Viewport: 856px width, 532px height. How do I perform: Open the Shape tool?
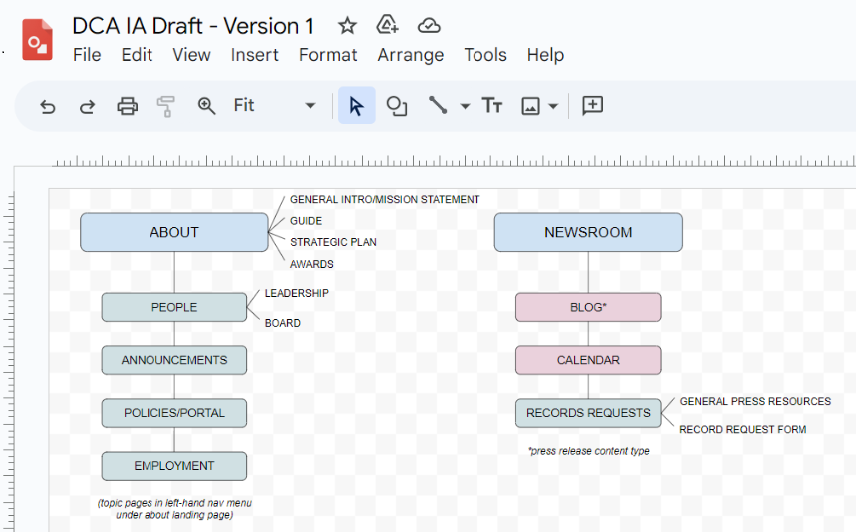pos(397,106)
